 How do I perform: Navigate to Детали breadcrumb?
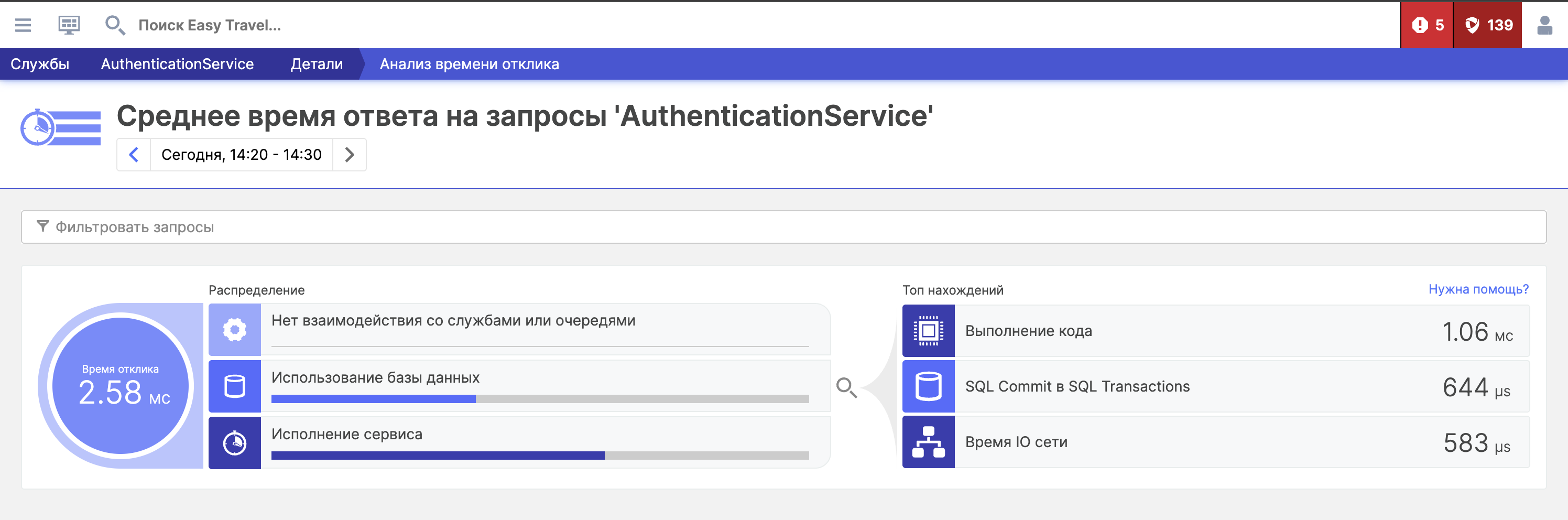click(x=317, y=64)
